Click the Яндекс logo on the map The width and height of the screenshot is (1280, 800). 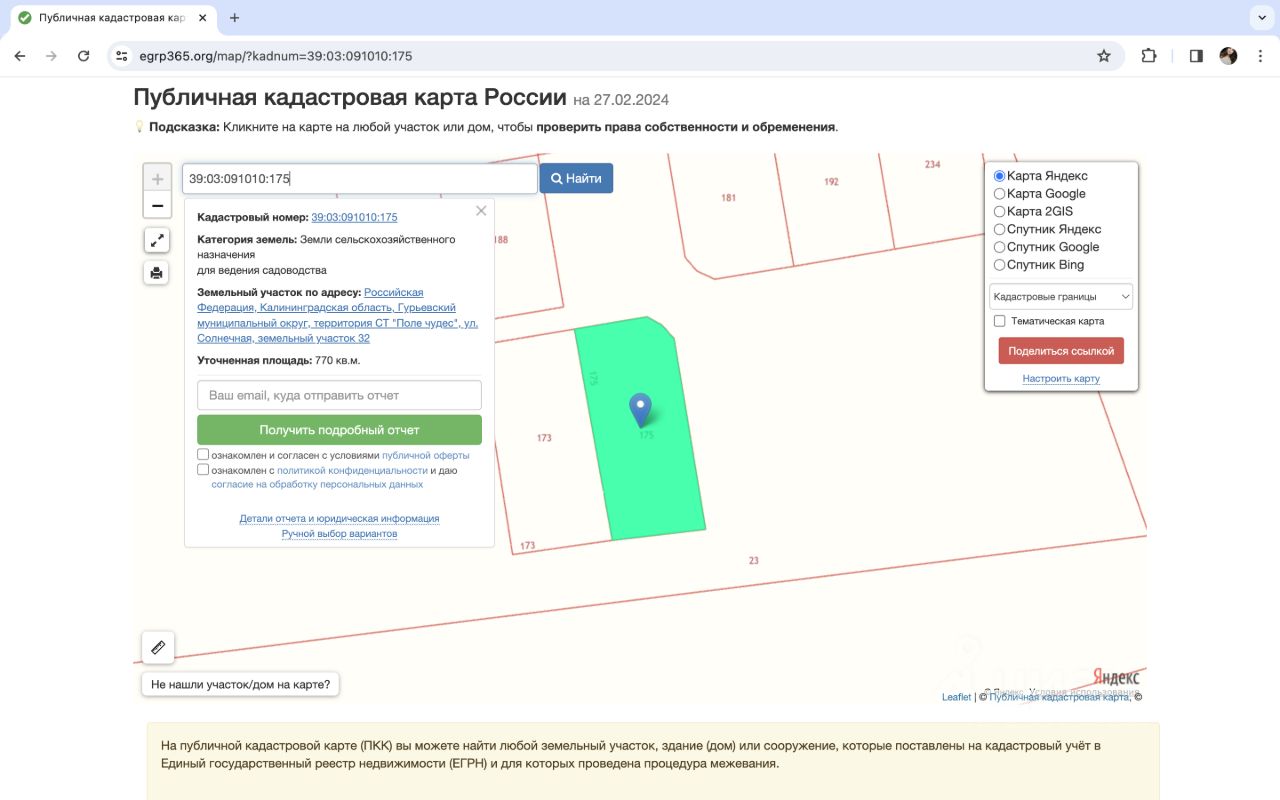pyautogui.click(x=1115, y=677)
